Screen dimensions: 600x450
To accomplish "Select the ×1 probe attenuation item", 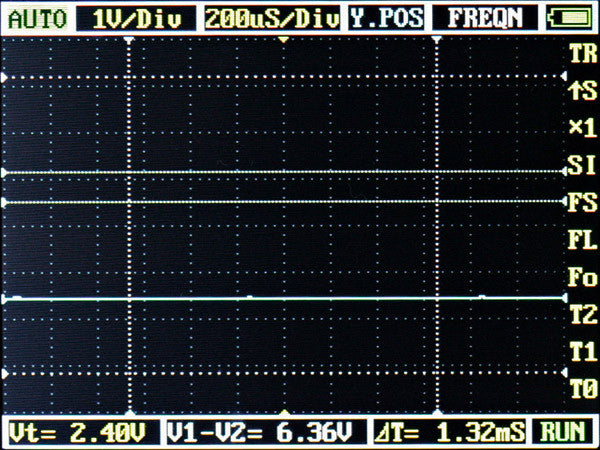I will coord(581,128).
